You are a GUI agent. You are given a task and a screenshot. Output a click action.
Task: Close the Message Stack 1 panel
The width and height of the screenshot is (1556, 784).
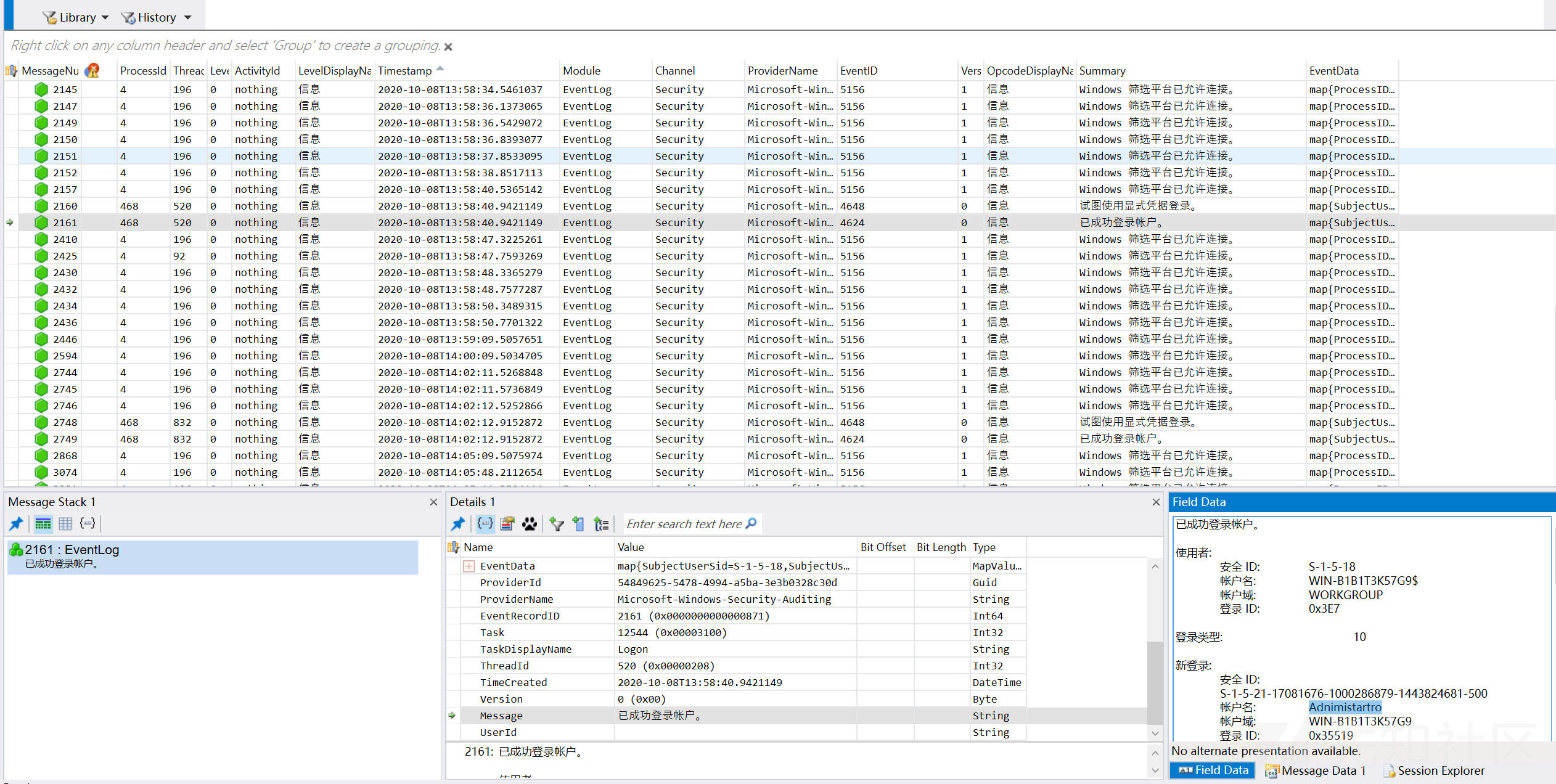point(433,502)
